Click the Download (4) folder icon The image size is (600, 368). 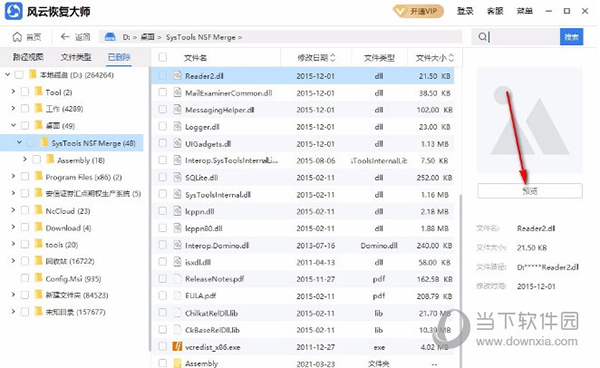(x=38, y=227)
